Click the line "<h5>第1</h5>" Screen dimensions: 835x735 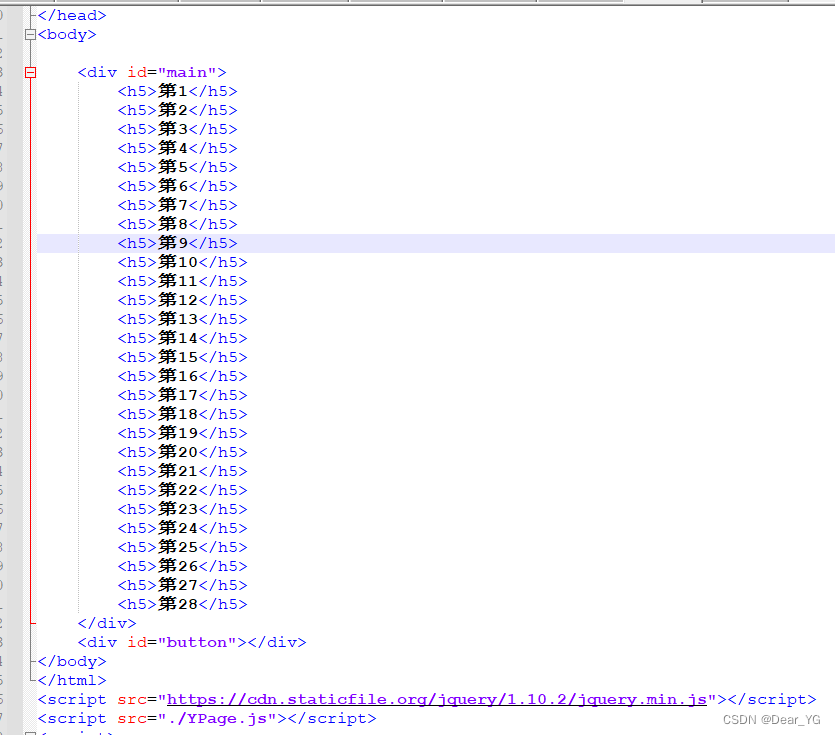[x=177, y=91]
